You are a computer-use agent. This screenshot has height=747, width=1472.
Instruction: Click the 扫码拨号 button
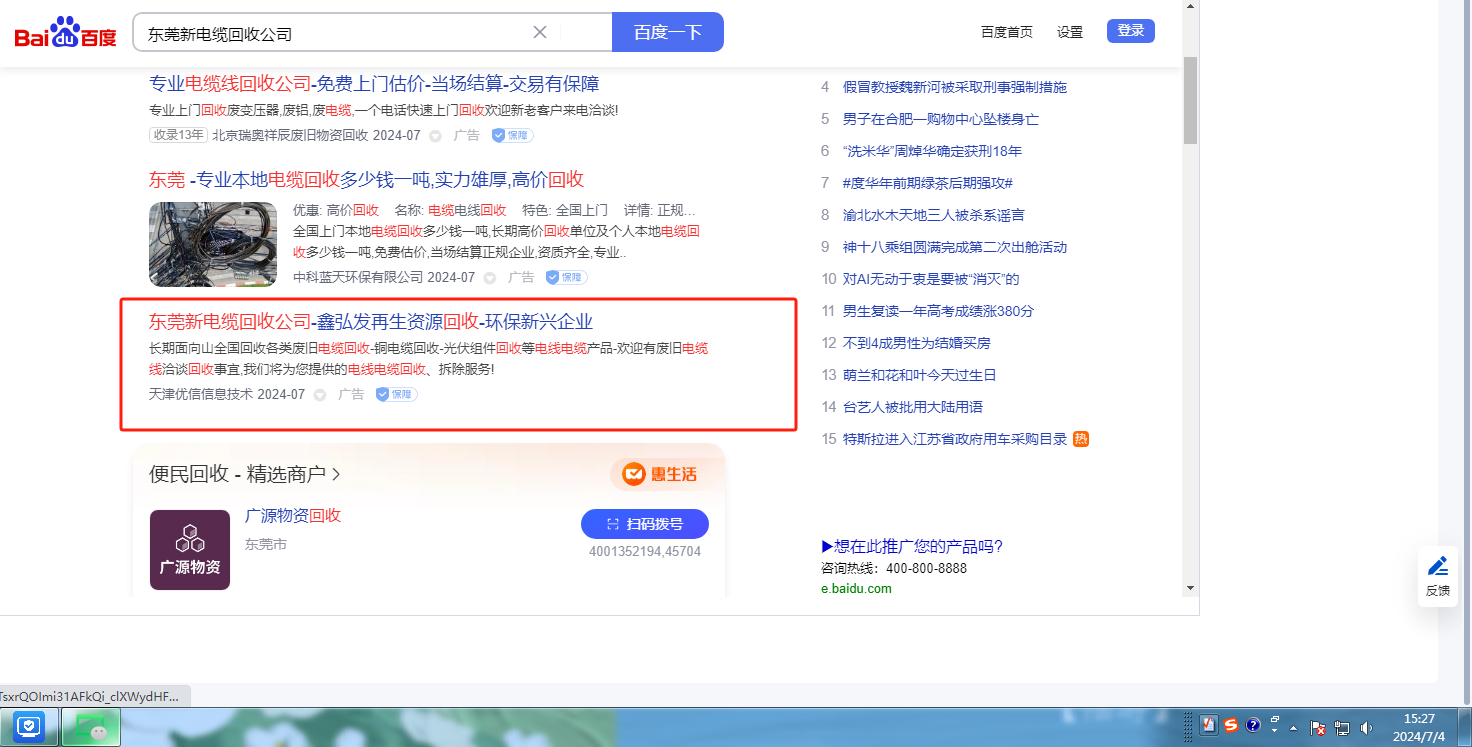pyautogui.click(x=645, y=524)
